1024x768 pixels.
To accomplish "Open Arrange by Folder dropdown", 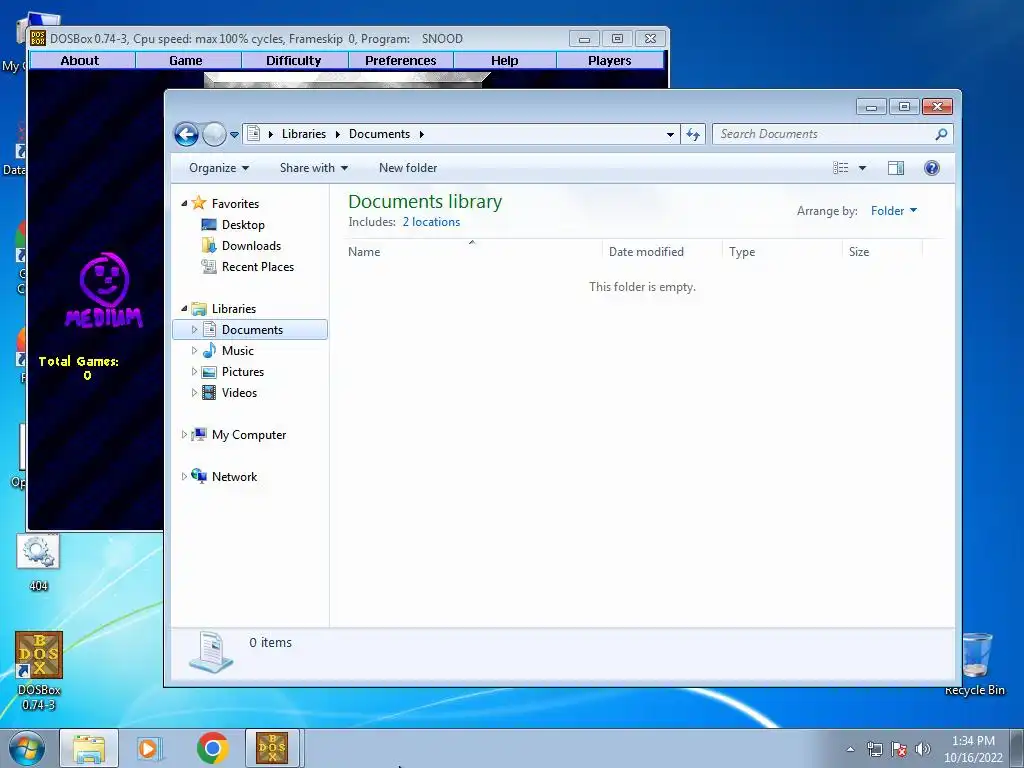I will pyautogui.click(x=894, y=210).
